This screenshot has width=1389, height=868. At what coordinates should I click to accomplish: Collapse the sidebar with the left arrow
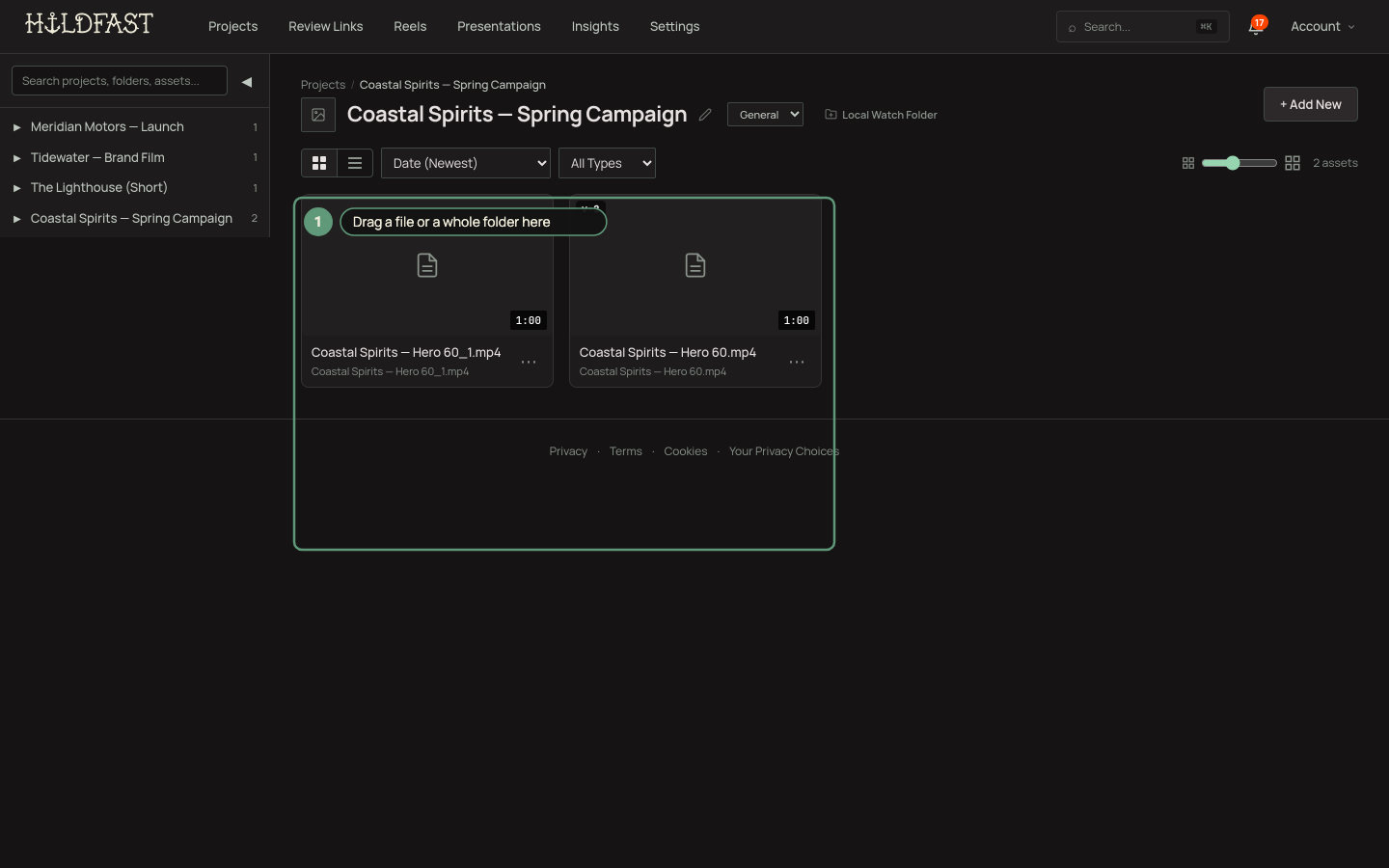247,81
